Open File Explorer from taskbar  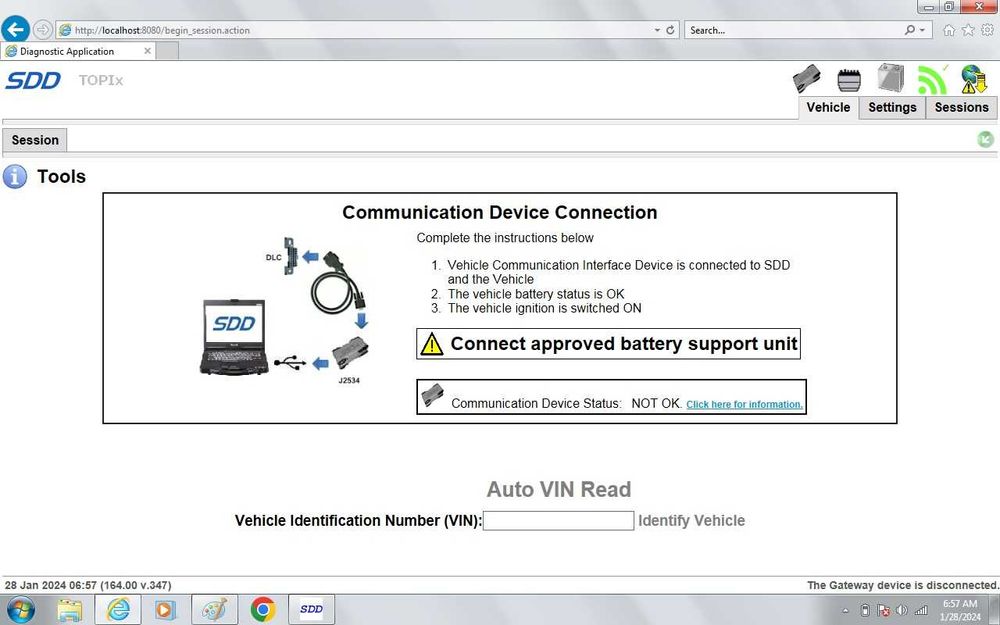[70, 610]
